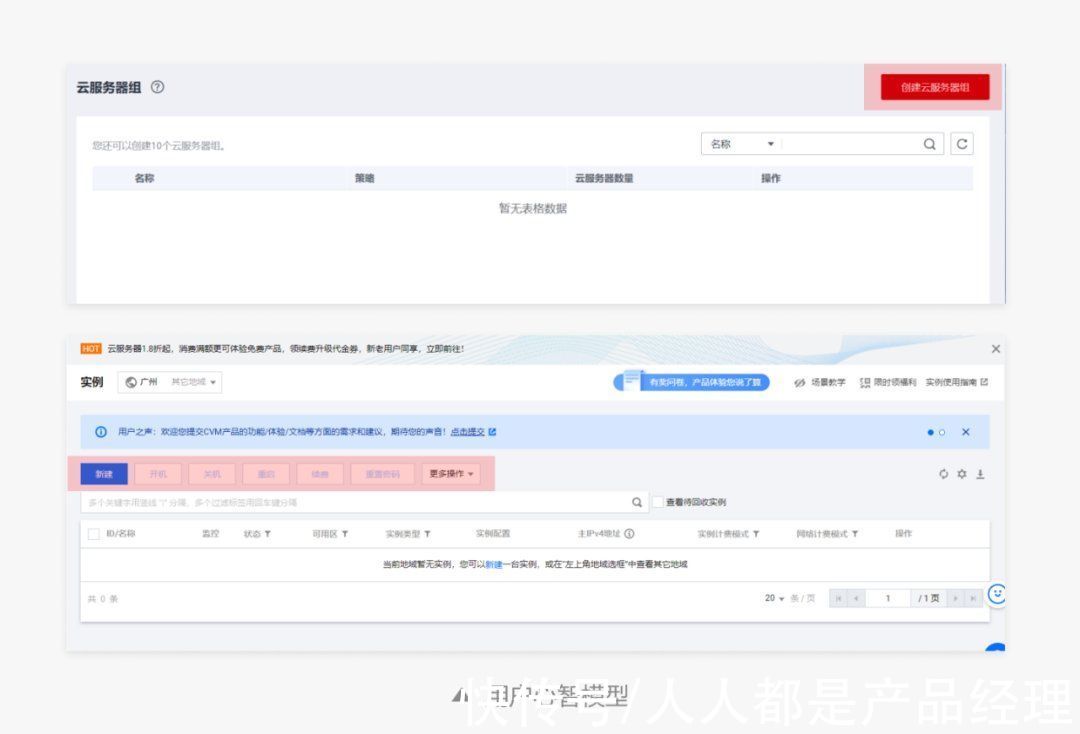This screenshot has width=1080, height=734.
Task: Click the 云服务器数量 column header
Action: pyautogui.click(x=604, y=178)
